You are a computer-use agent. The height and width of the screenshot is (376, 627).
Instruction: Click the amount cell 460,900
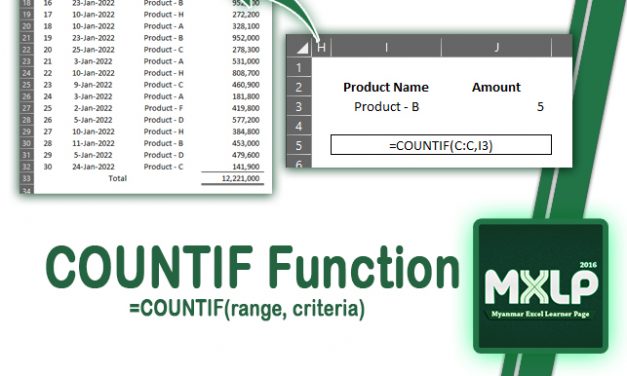[x=246, y=85]
